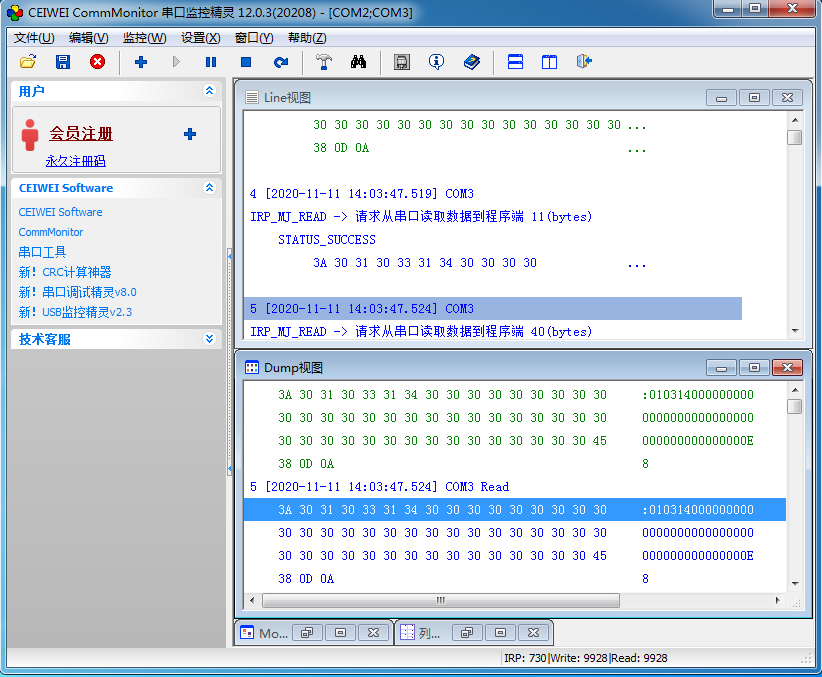Collapse the 用户 panel chevron
The width and height of the screenshot is (822, 677).
[209, 91]
